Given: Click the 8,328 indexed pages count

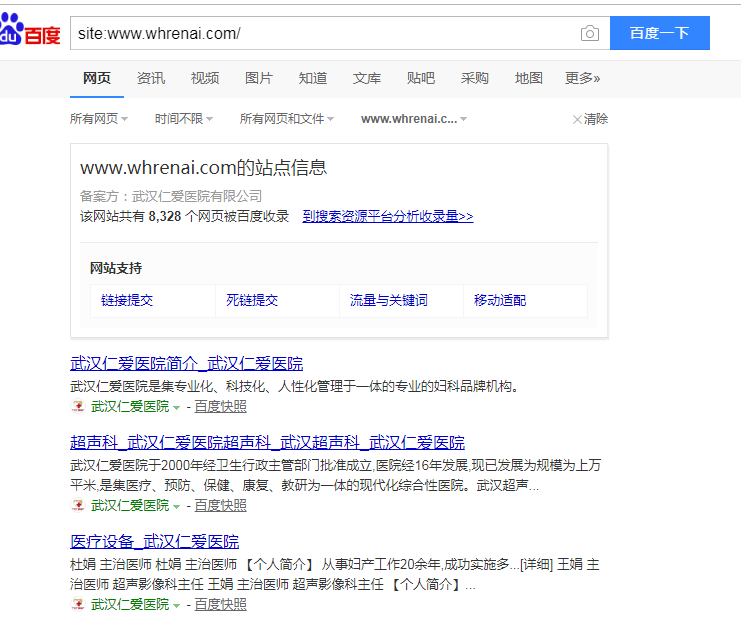Looking at the screenshot, I should point(165,216).
